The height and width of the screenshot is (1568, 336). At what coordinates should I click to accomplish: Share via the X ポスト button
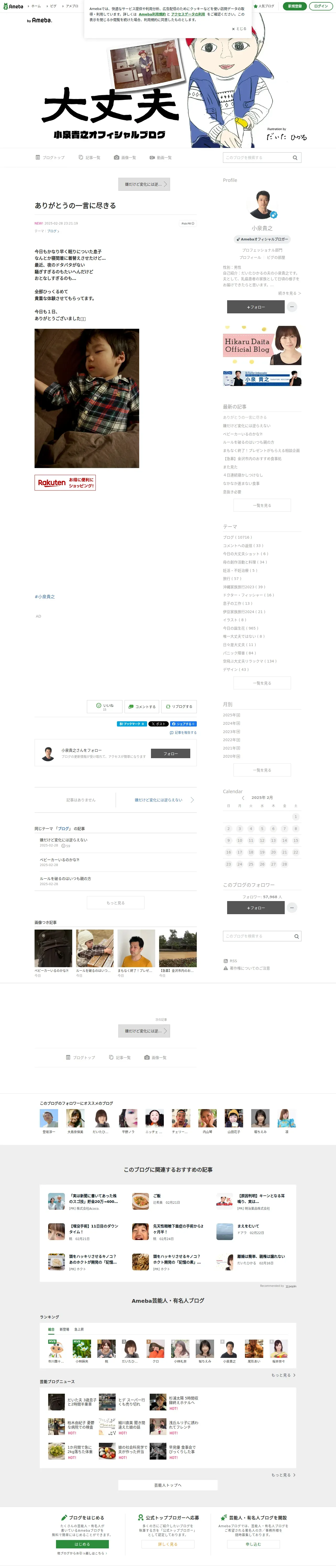click(x=159, y=724)
